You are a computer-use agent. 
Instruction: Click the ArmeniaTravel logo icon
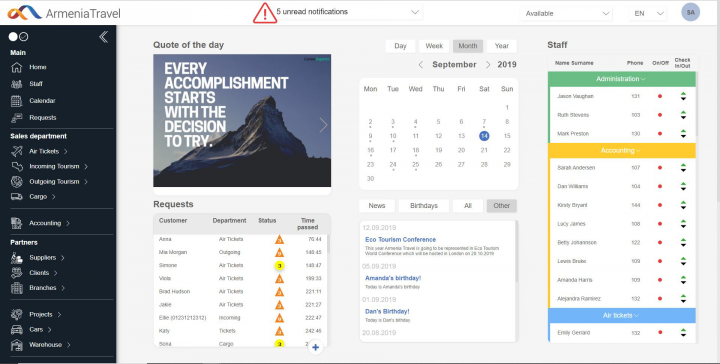click(x=24, y=13)
